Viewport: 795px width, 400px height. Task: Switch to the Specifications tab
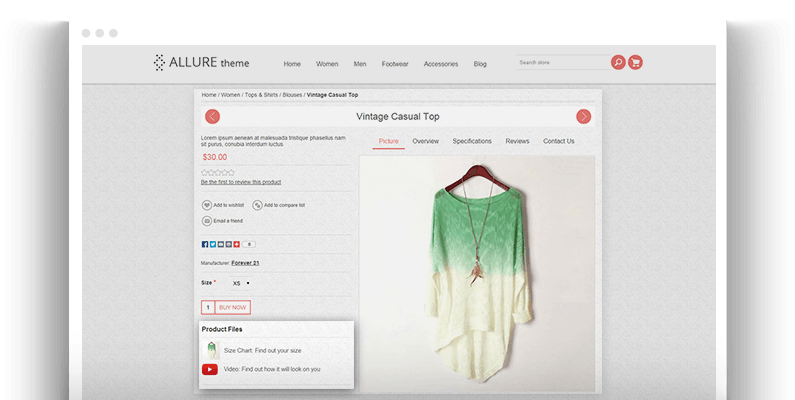click(472, 141)
